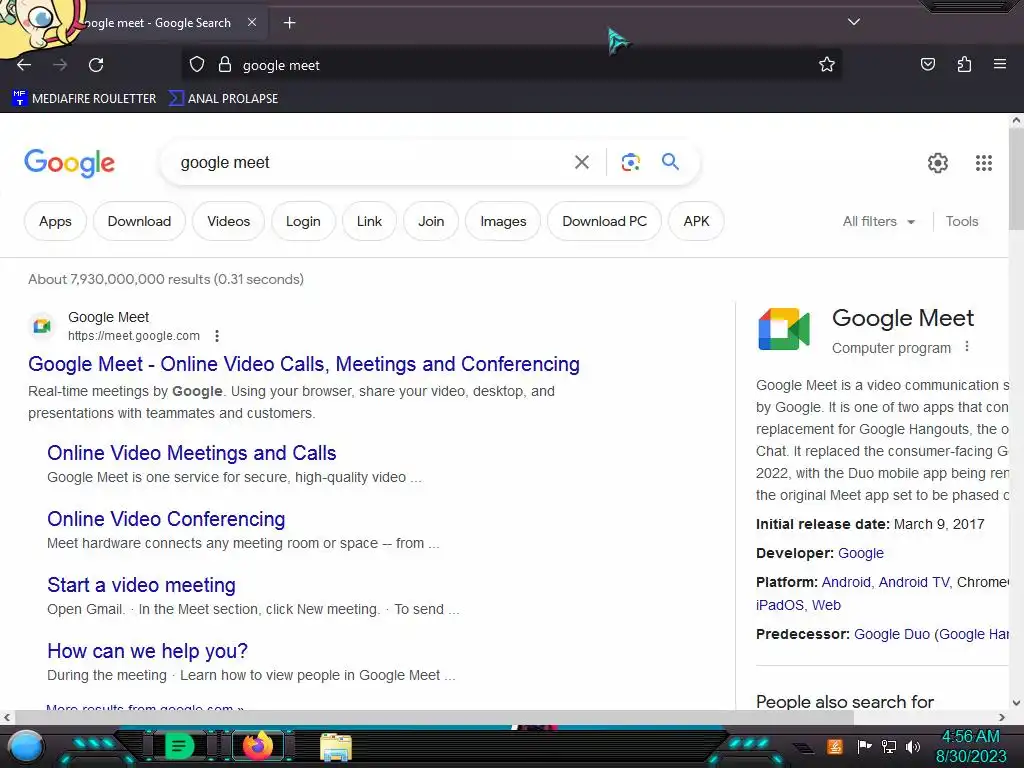The width and height of the screenshot is (1024, 768).
Task: Expand the list all tabs chevron
Action: pos(854,22)
